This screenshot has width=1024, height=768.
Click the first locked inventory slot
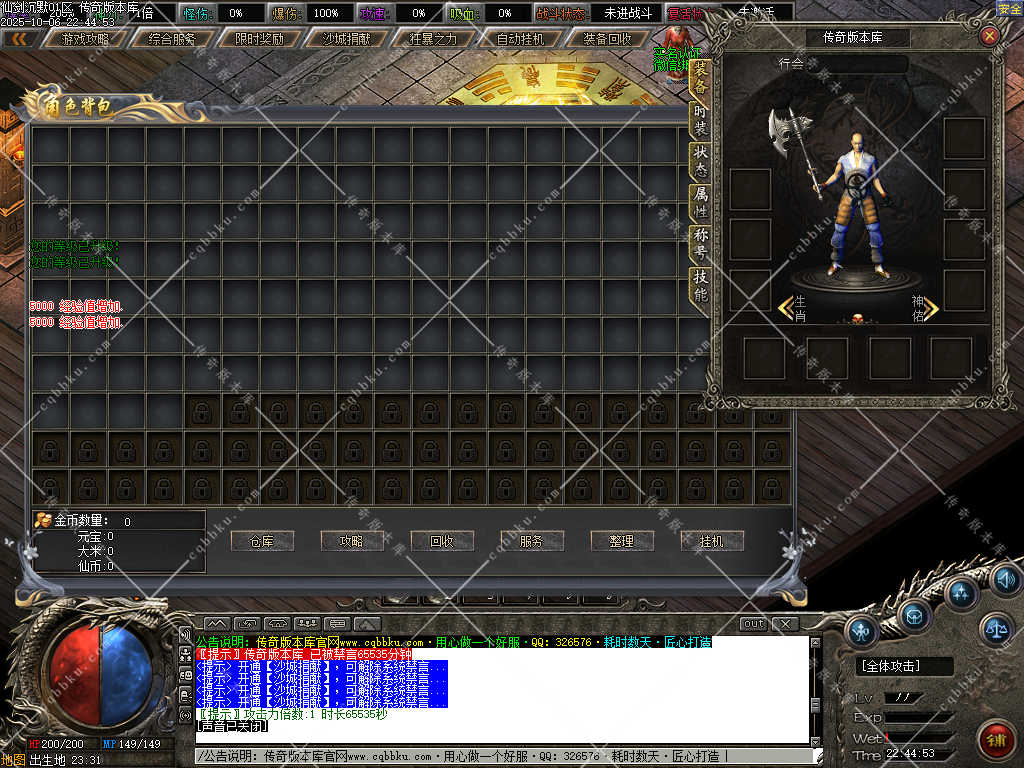[x=204, y=411]
